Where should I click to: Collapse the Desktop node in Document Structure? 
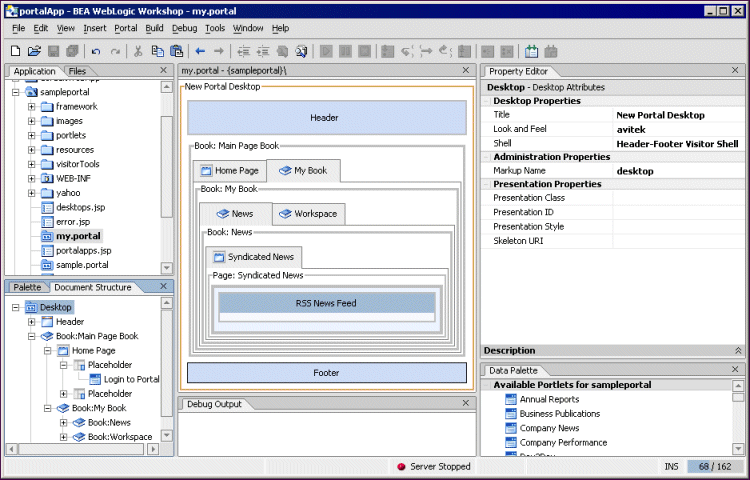click(x=16, y=307)
